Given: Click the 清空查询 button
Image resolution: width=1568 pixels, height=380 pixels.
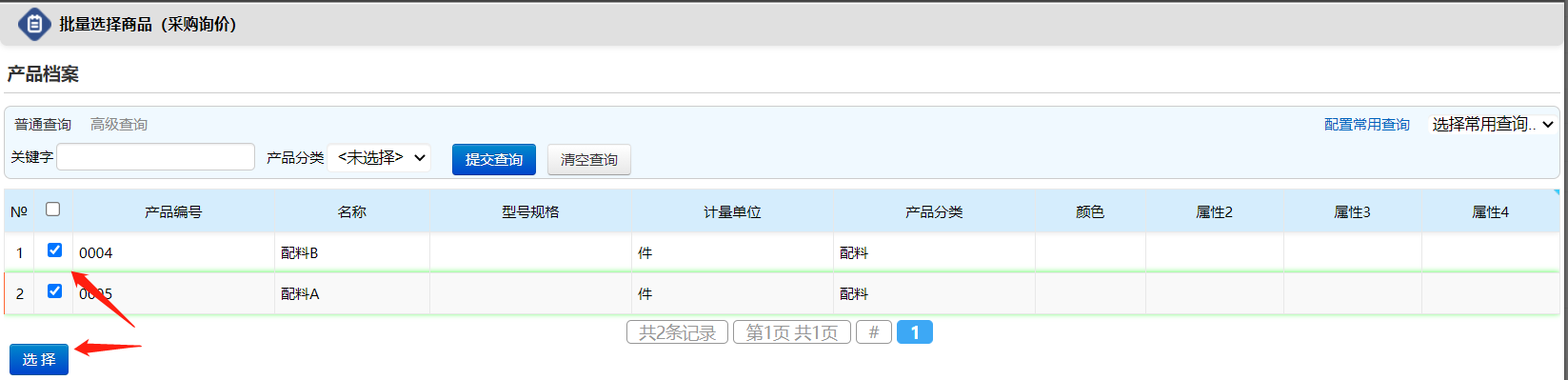Looking at the screenshot, I should pos(589,159).
